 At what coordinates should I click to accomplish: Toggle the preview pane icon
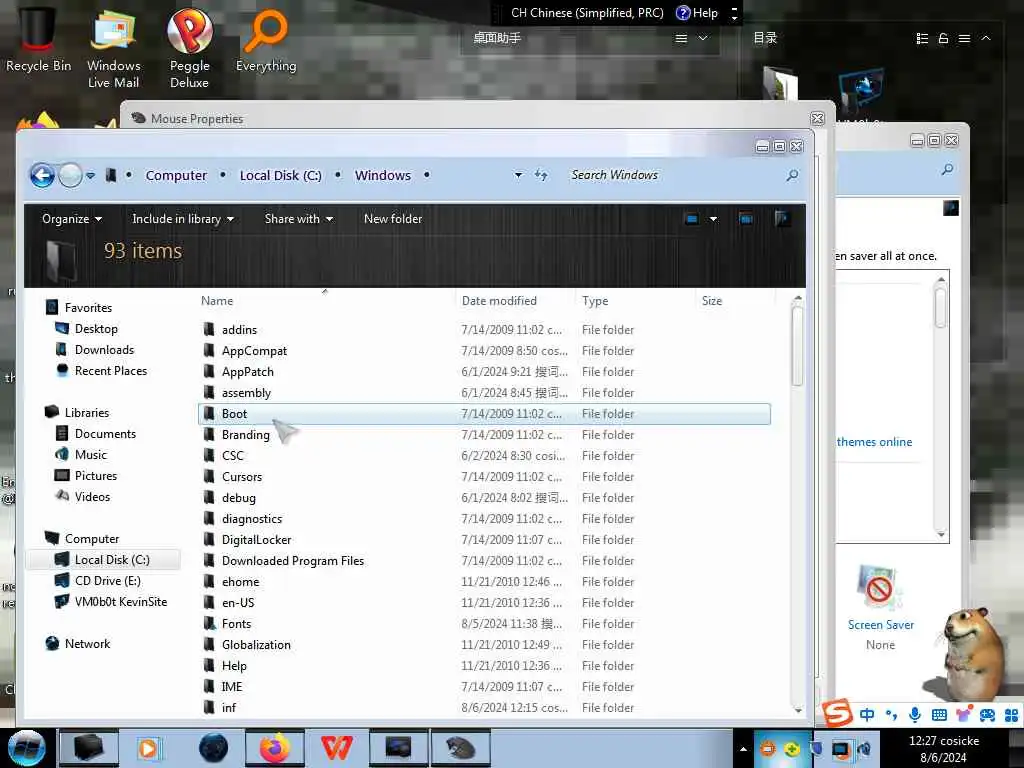(x=746, y=219)
